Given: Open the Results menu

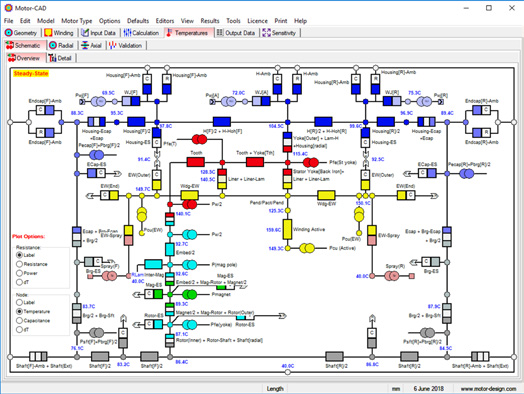Looking at the screenshot, I should [x=210, y=21].
